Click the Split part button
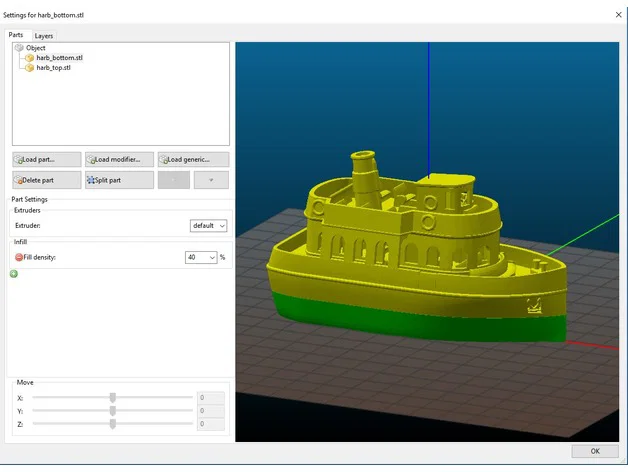628x472 pixels. 119,180
